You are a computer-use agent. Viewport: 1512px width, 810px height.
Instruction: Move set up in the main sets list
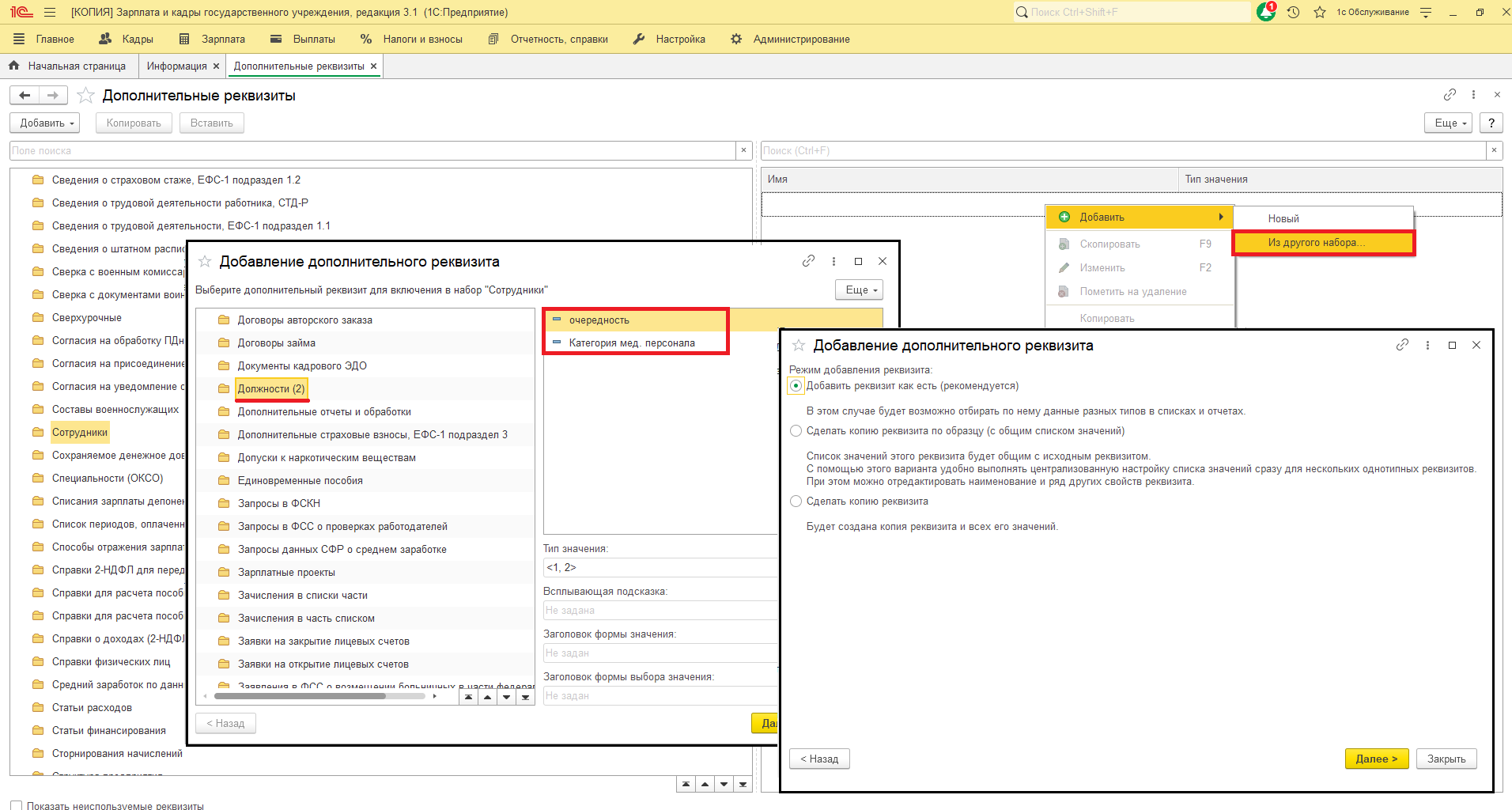coord(705,784)
